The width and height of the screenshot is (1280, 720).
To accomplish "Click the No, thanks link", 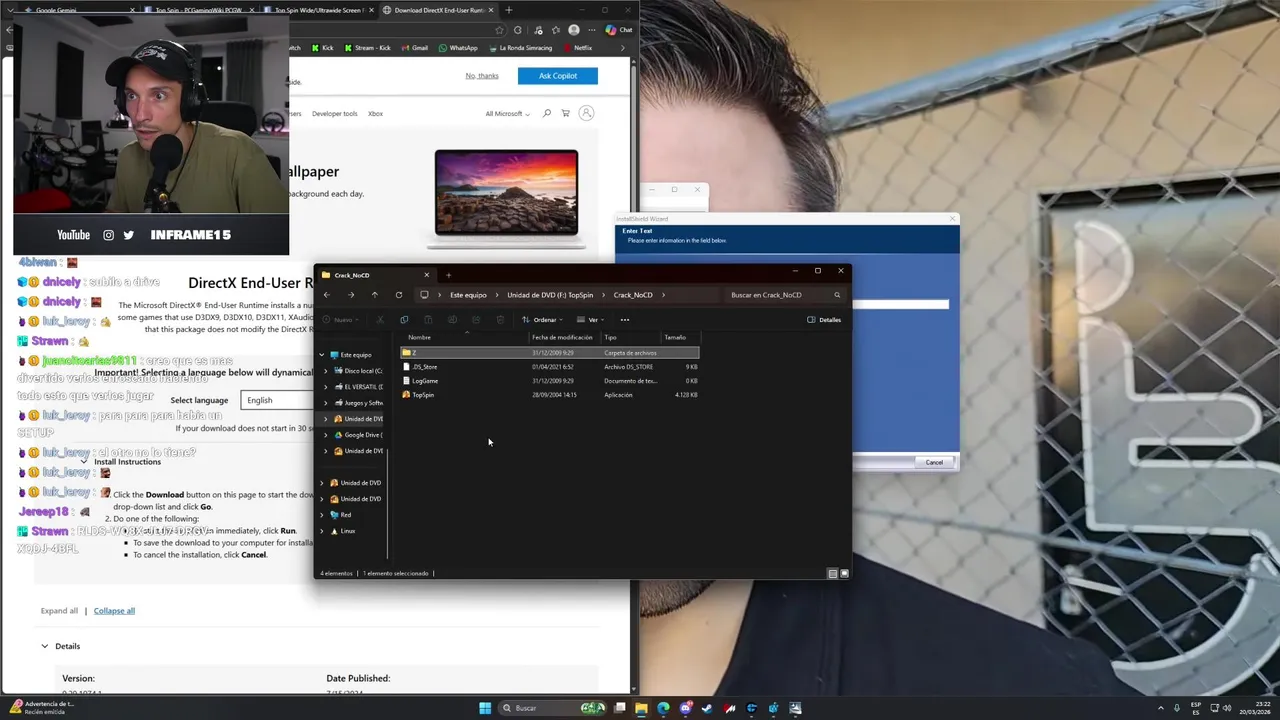I will [482, 76].
